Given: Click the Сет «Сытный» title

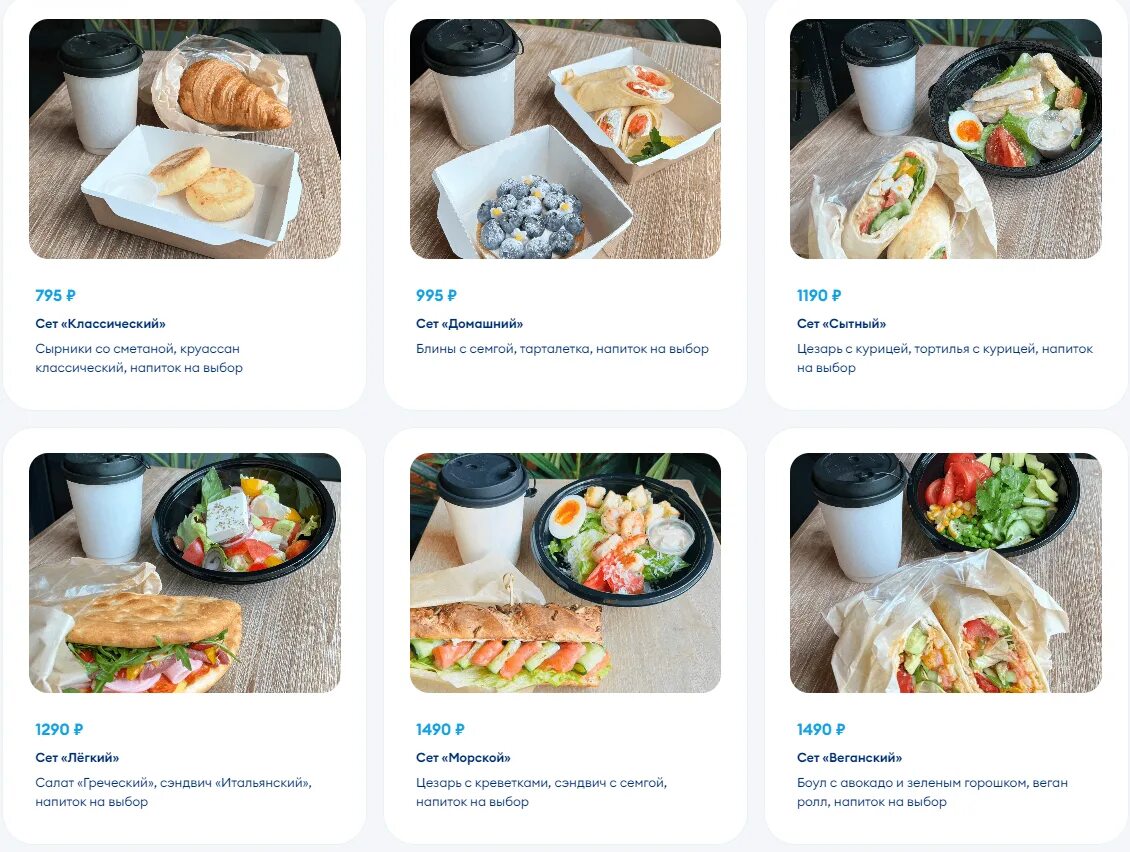Looking at the screenshot, I should pyautogui.click(x=841, y=324).
